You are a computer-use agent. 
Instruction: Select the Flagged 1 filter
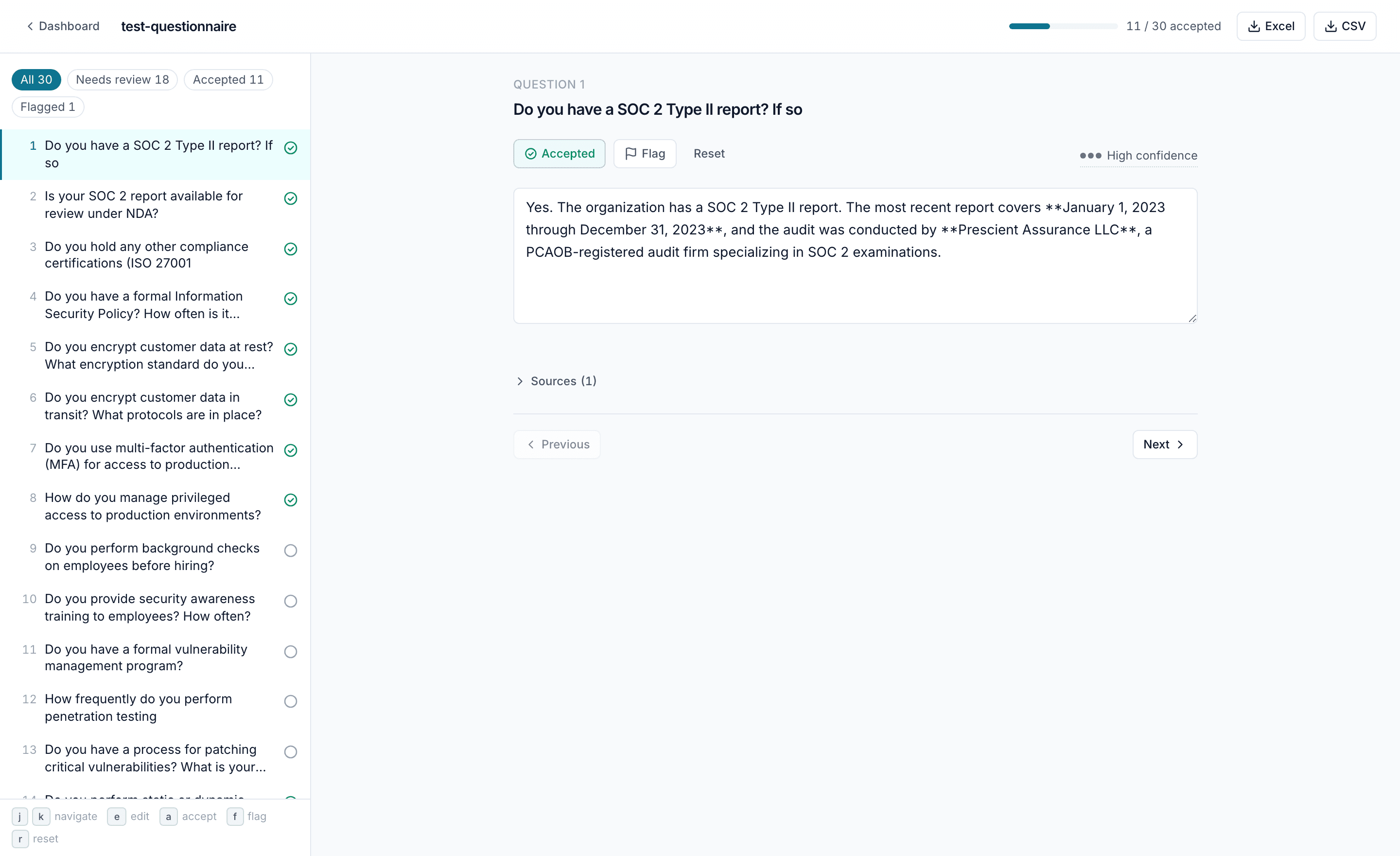[48, 107]
